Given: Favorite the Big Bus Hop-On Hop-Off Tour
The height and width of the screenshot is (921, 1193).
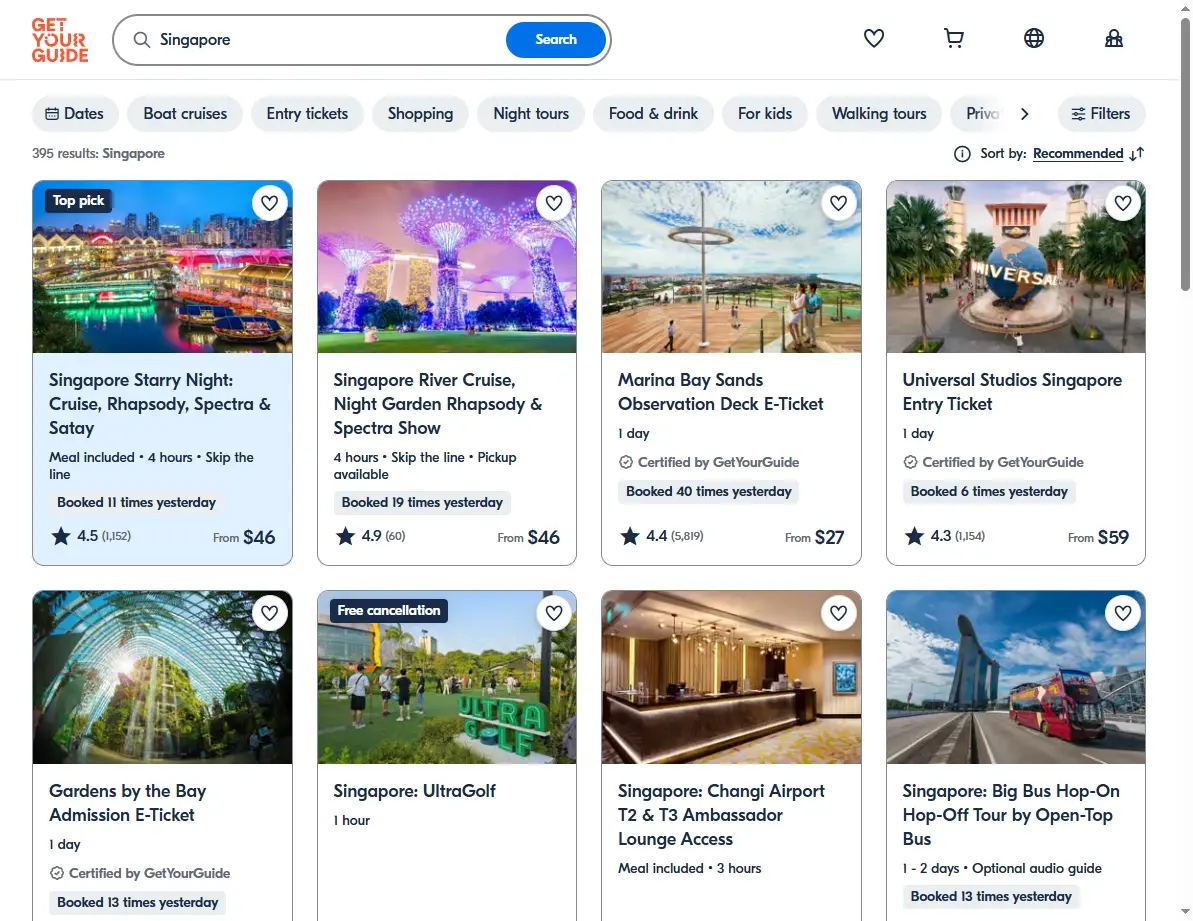Looking at the screenshot, I should (x=1123, y=613).
